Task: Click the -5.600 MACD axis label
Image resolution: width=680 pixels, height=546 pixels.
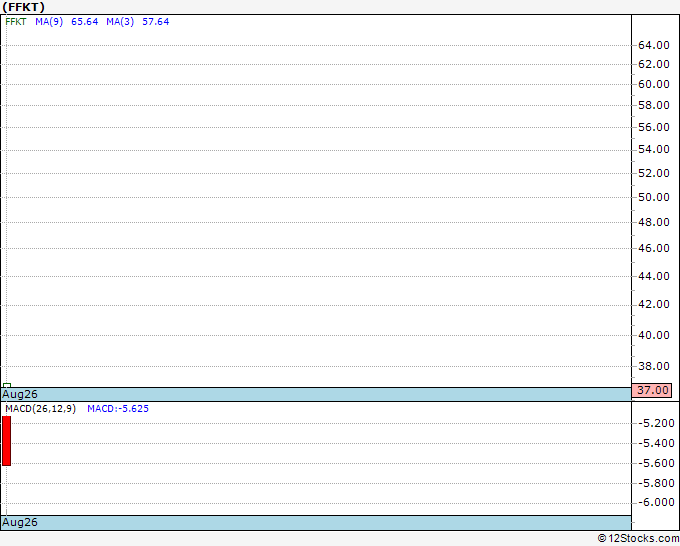Action: [657, 463]
